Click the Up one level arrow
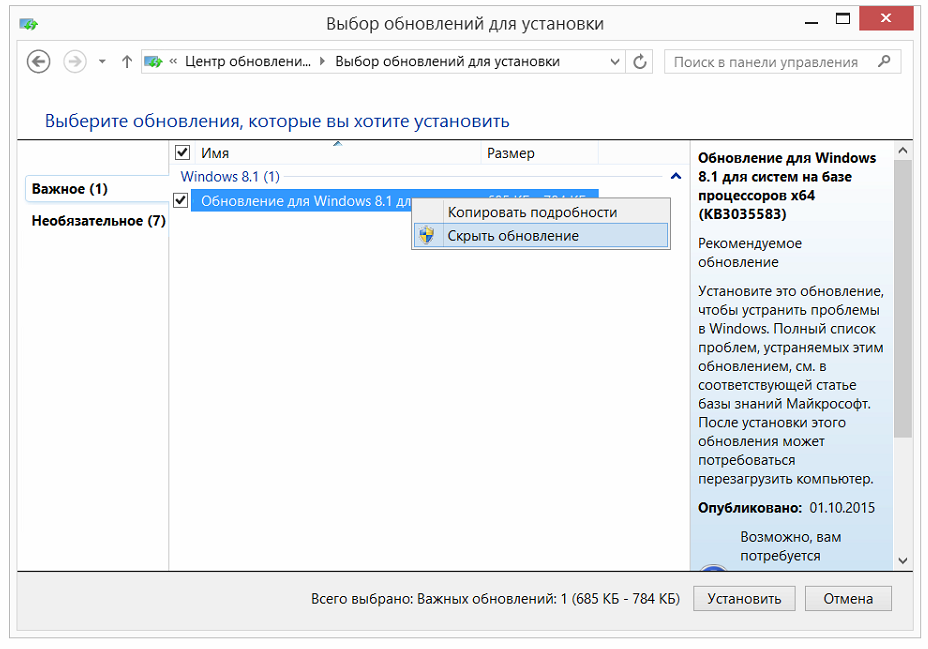Screen dimensions: 928x649 126,62
